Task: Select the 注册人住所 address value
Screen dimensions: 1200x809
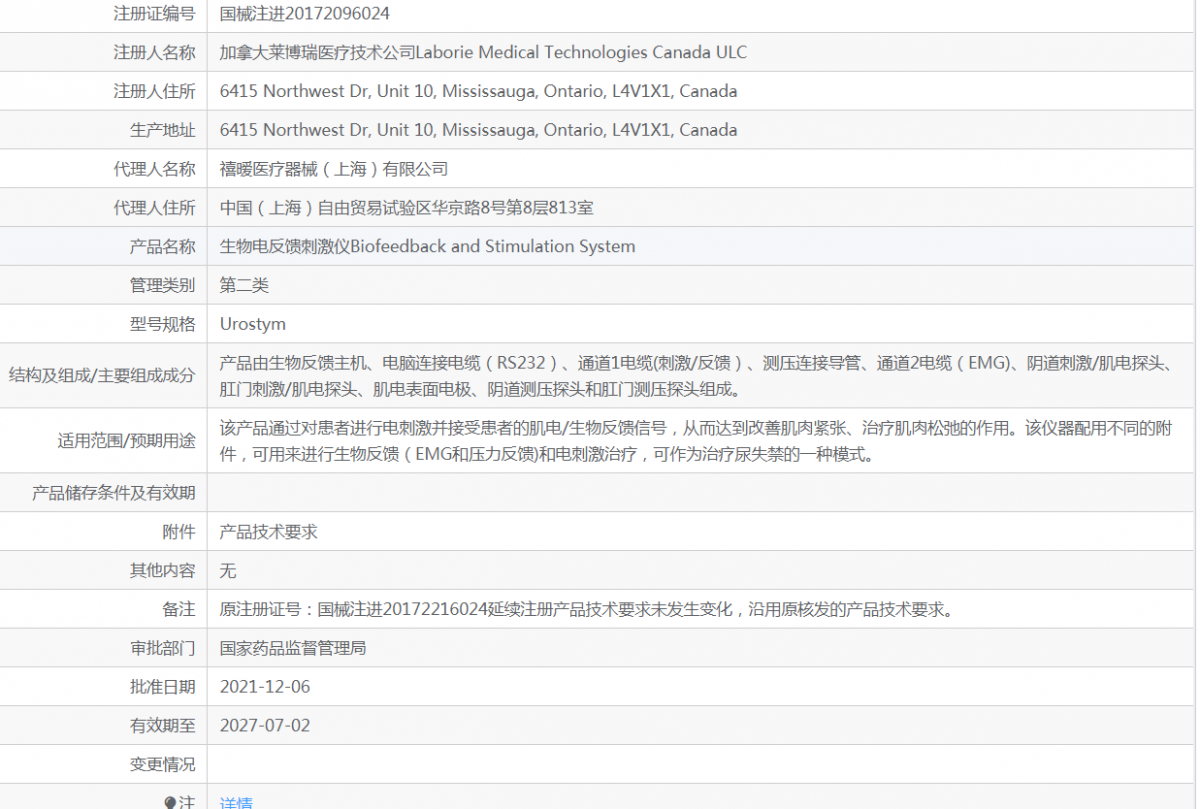Action: click(x=479, y=91)
